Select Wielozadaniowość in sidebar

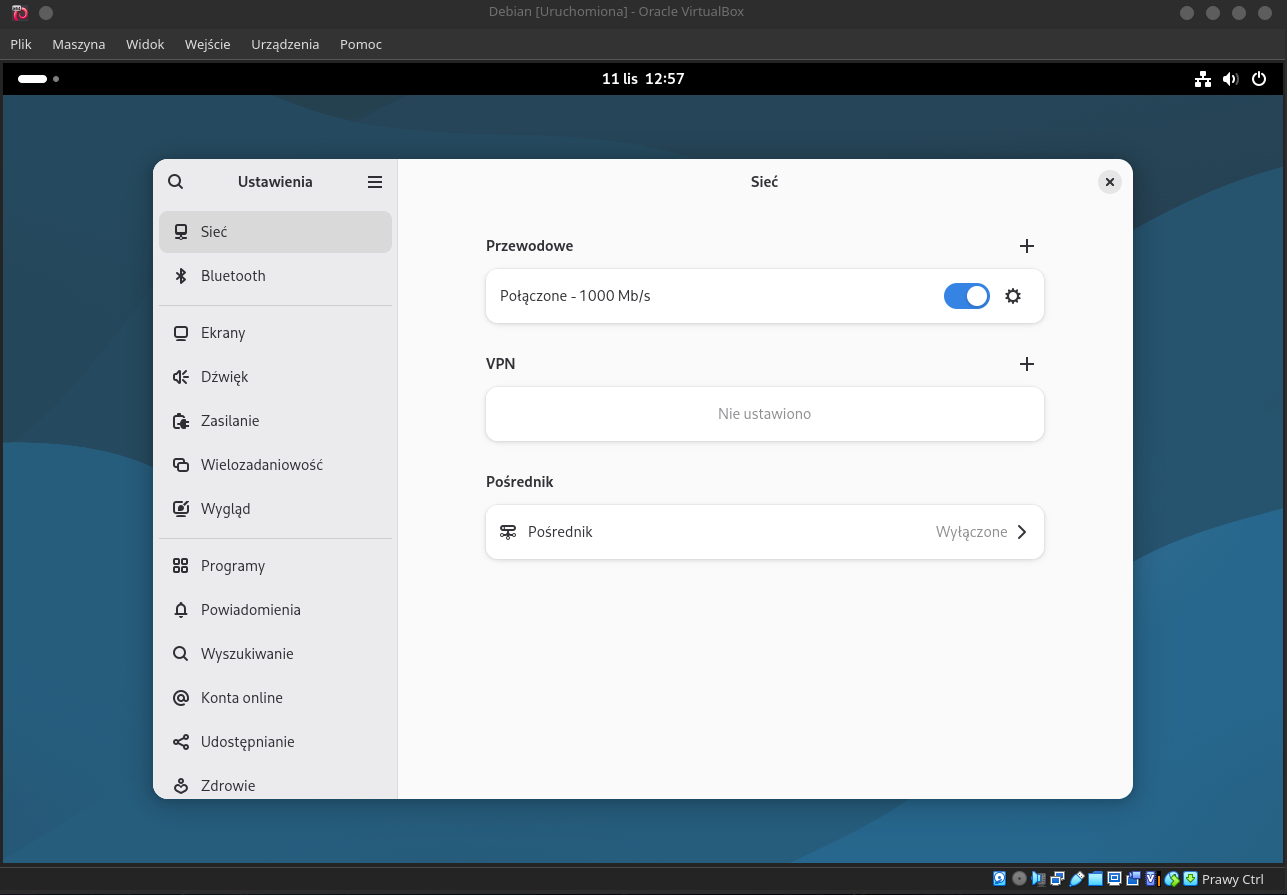point(275,465)
